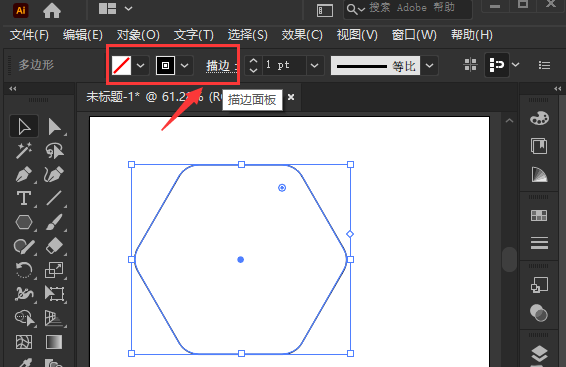Image resolution: width=566 pixels, height=367 pixels.
Task: Open the 帮助(H) menu
Action: coord(472,35)
